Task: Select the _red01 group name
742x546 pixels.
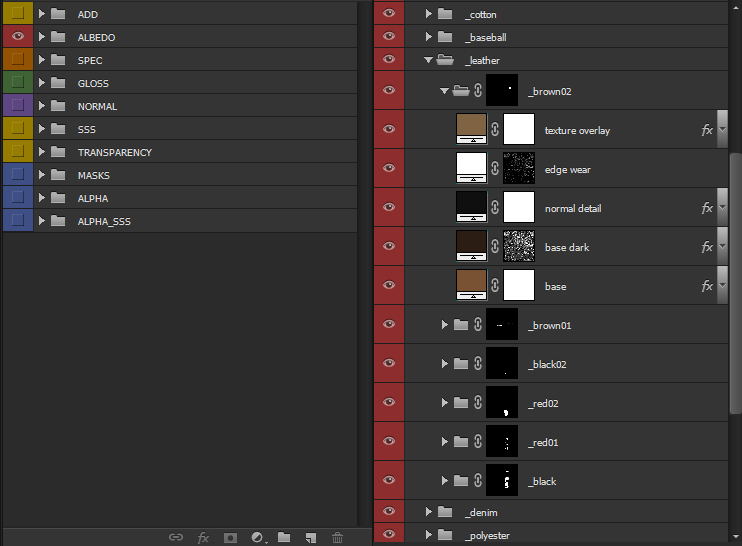Action: point(543,442)
